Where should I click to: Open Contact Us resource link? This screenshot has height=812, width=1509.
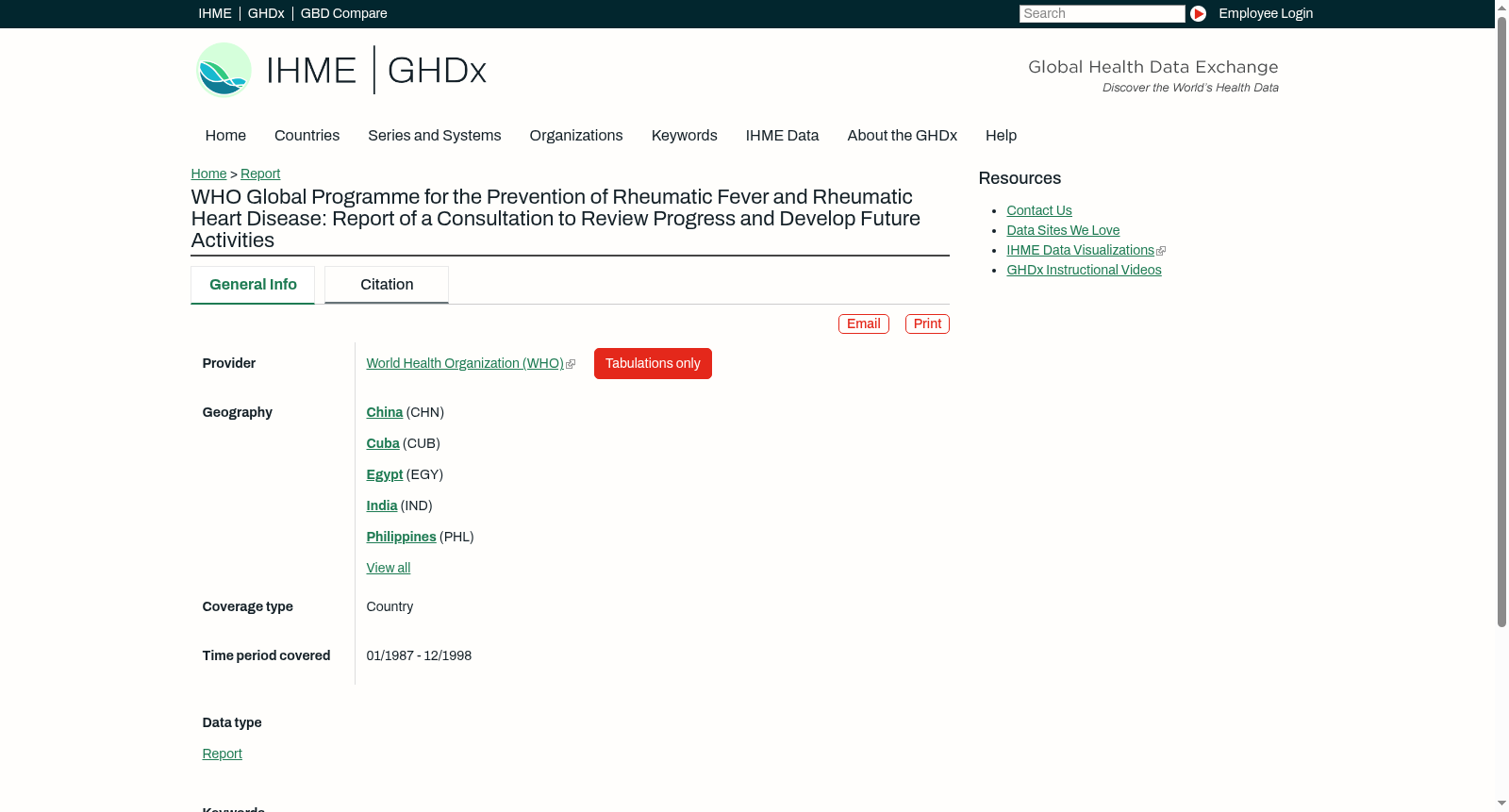(1039, 210)
